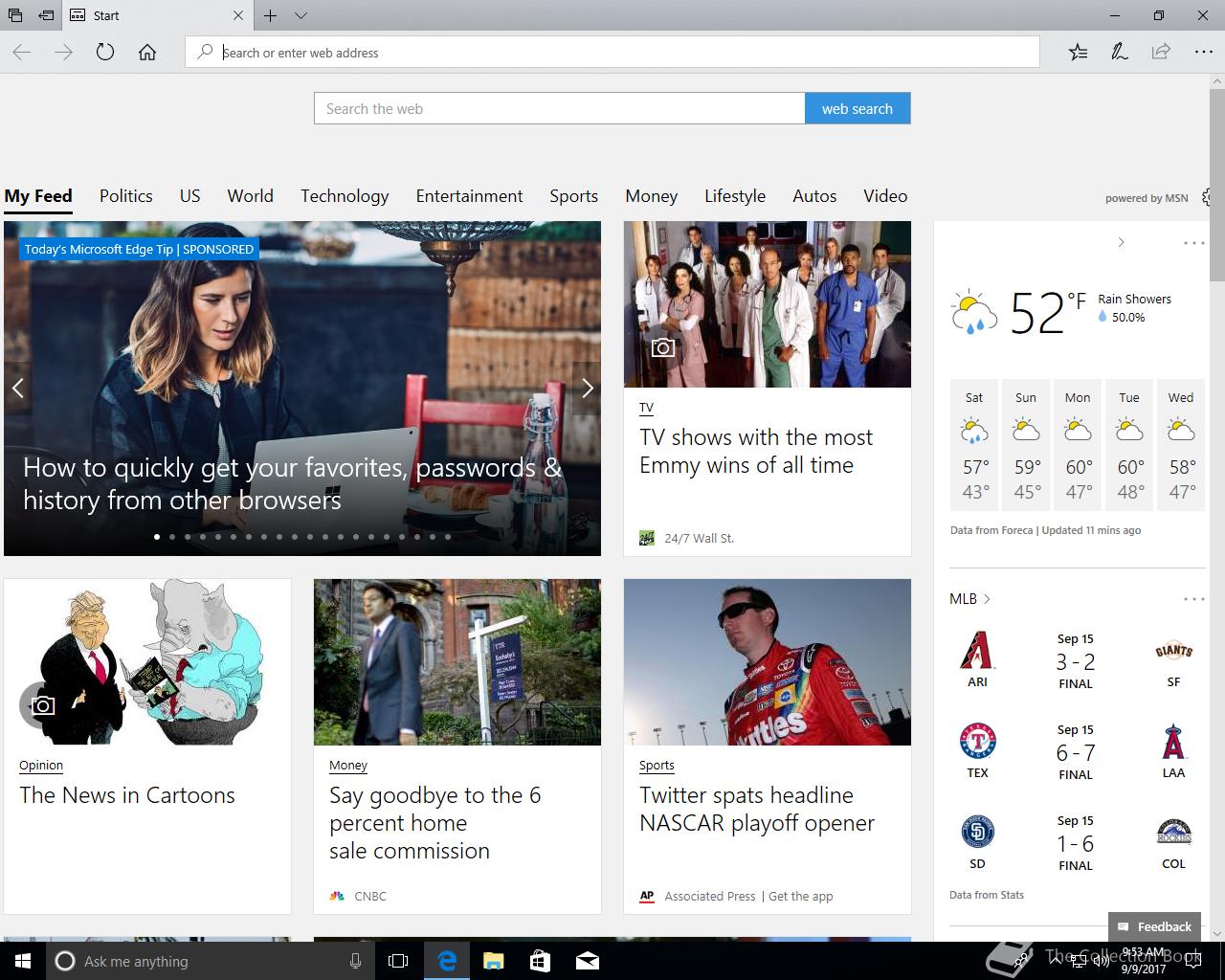Open the tabs you've set aside icon

coord(15,15)
